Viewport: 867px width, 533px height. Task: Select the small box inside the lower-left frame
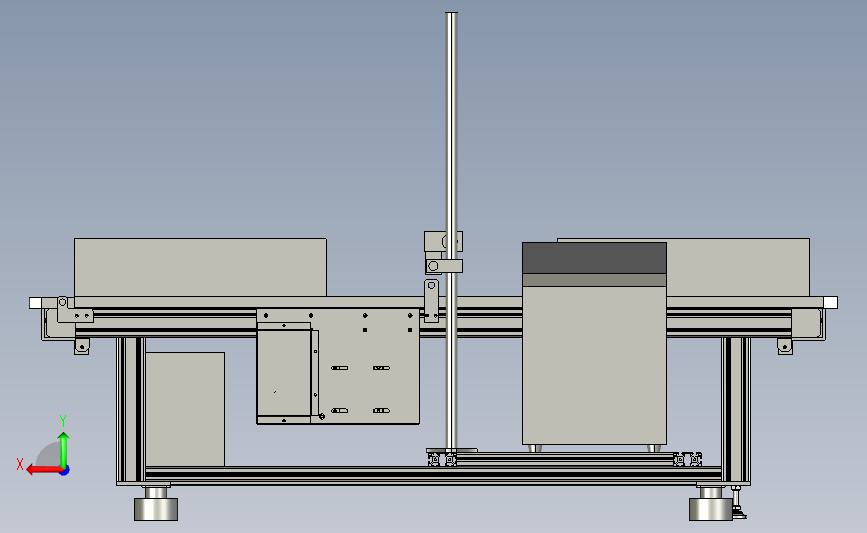click(185, 409)
